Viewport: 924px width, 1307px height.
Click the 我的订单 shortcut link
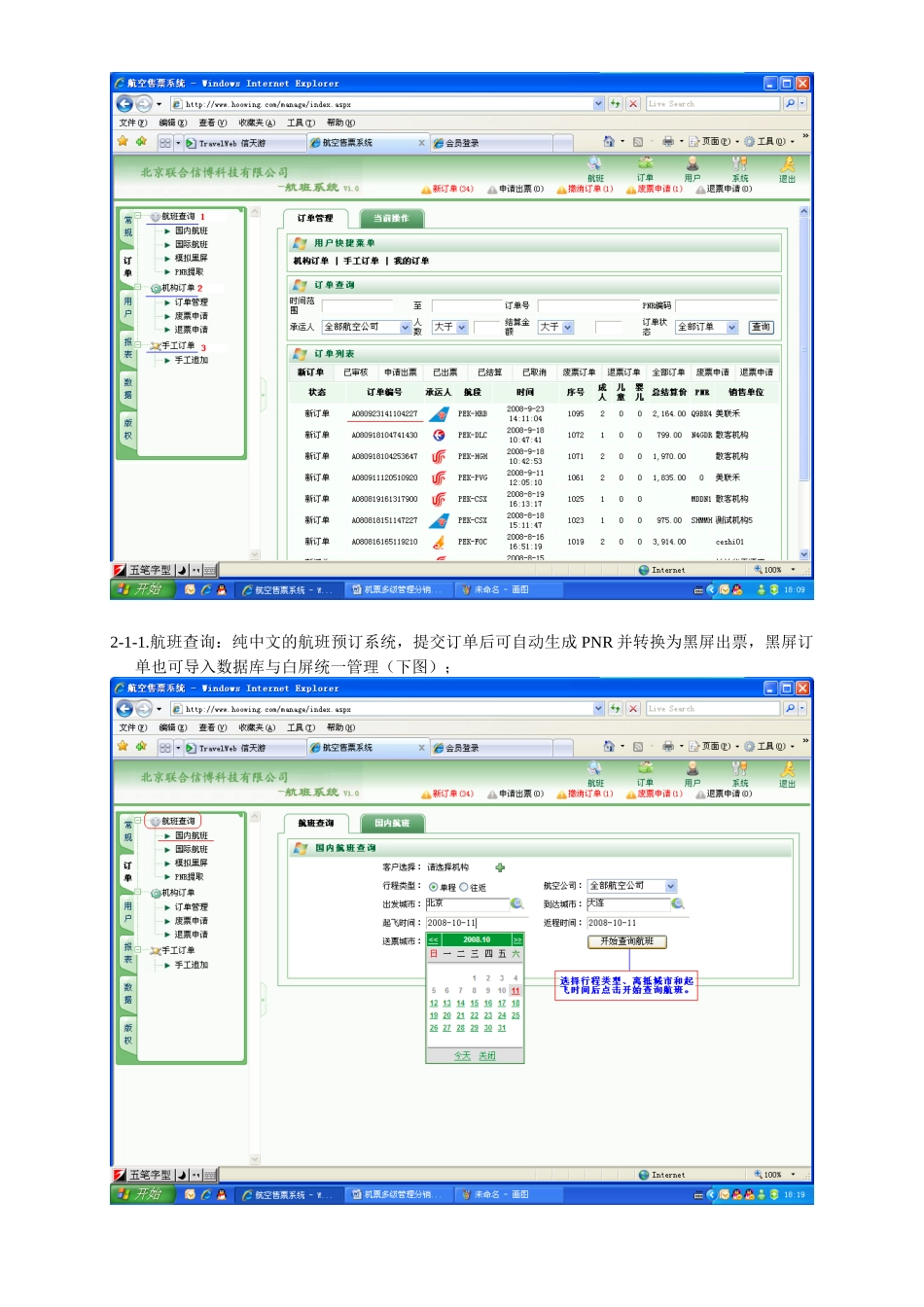tap(411, 261)
